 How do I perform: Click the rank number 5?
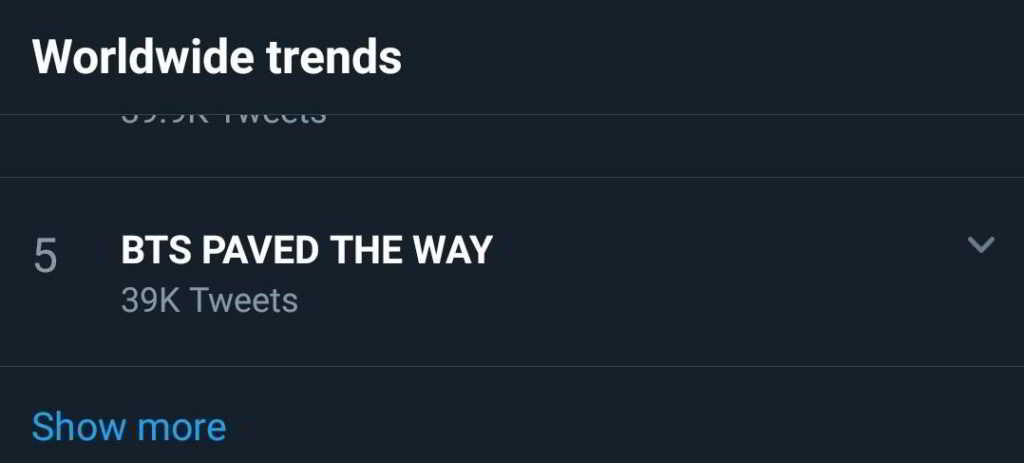(46, 257)
